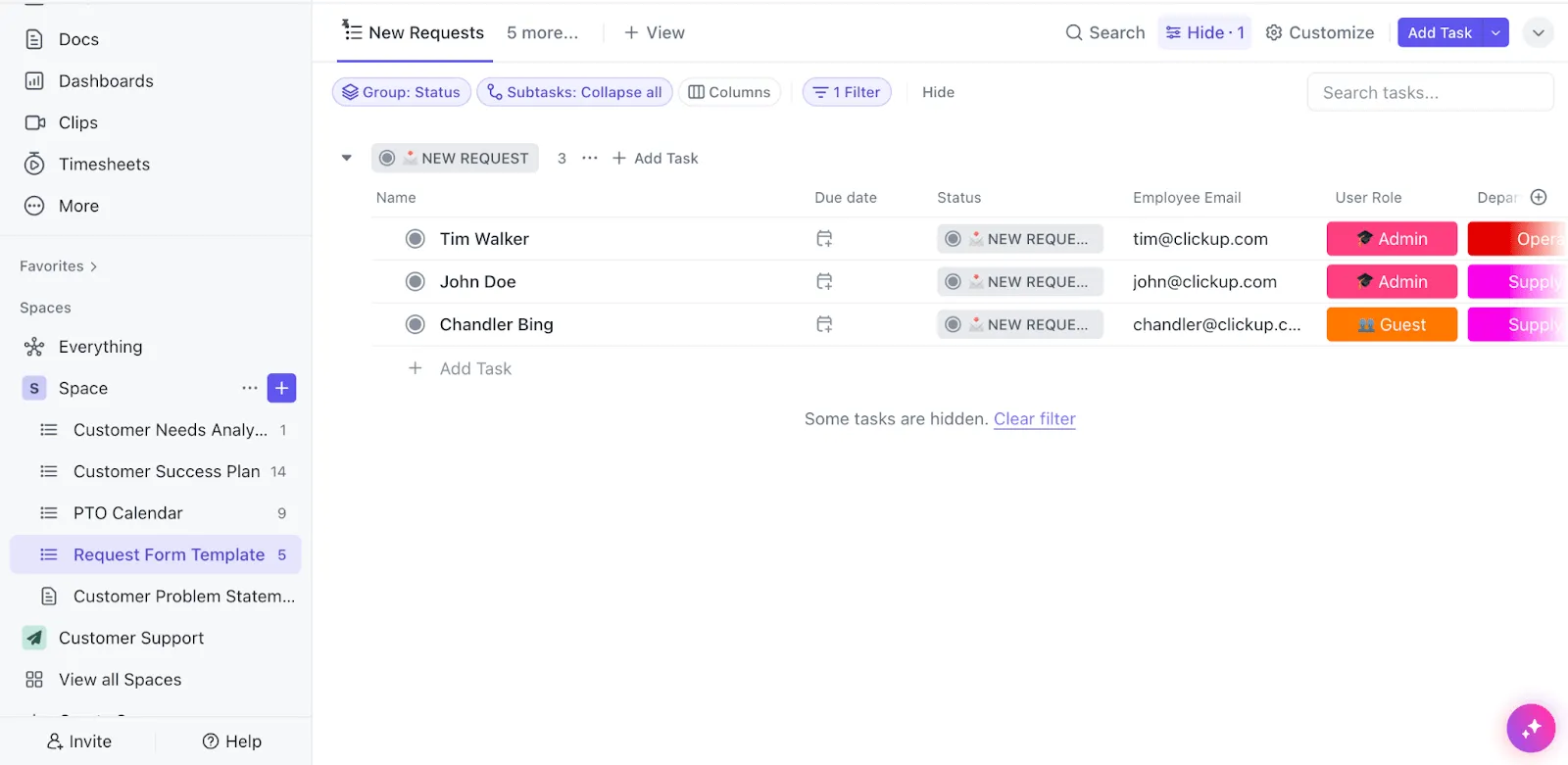Viewport: 1568px width, 765px height.
Task: Set due date for John Doe
Action: click(x=824, y=282)
